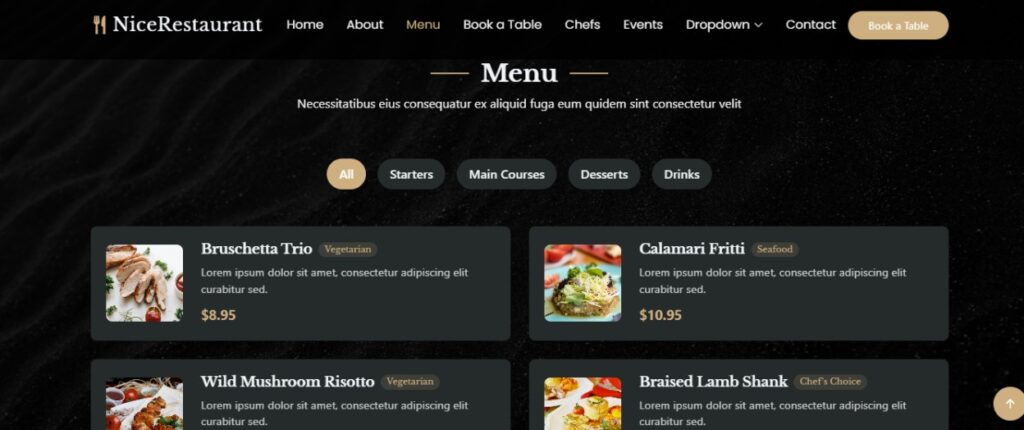The image size is (1024, 430).
Task: Open the Bruschetta Trio dish thumbnail
Action: point(144,283)
